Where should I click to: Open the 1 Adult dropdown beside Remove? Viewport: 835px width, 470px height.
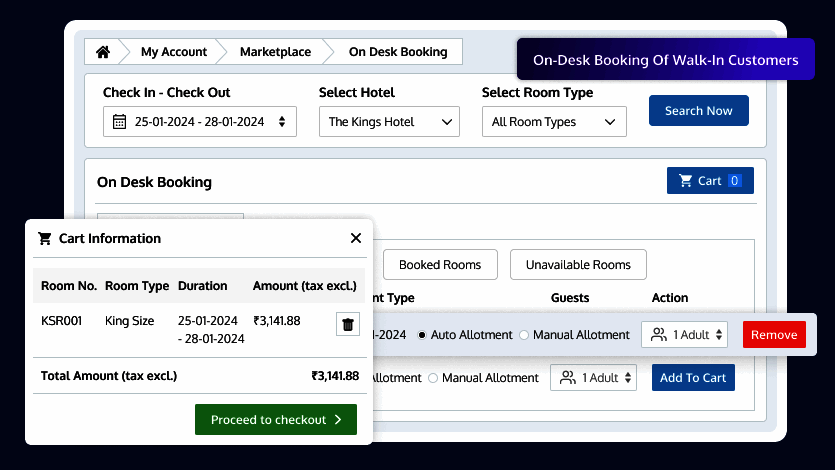click(684, 335)
